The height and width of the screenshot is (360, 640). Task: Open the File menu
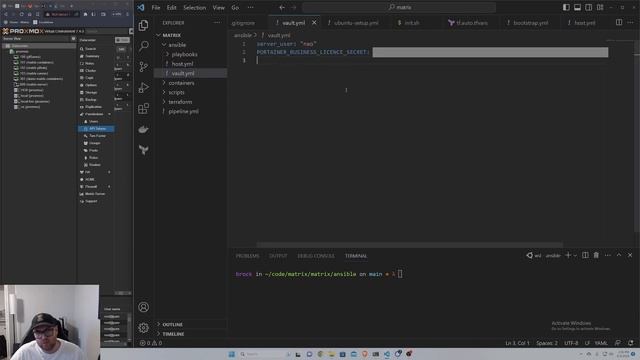tap(156, 7)
